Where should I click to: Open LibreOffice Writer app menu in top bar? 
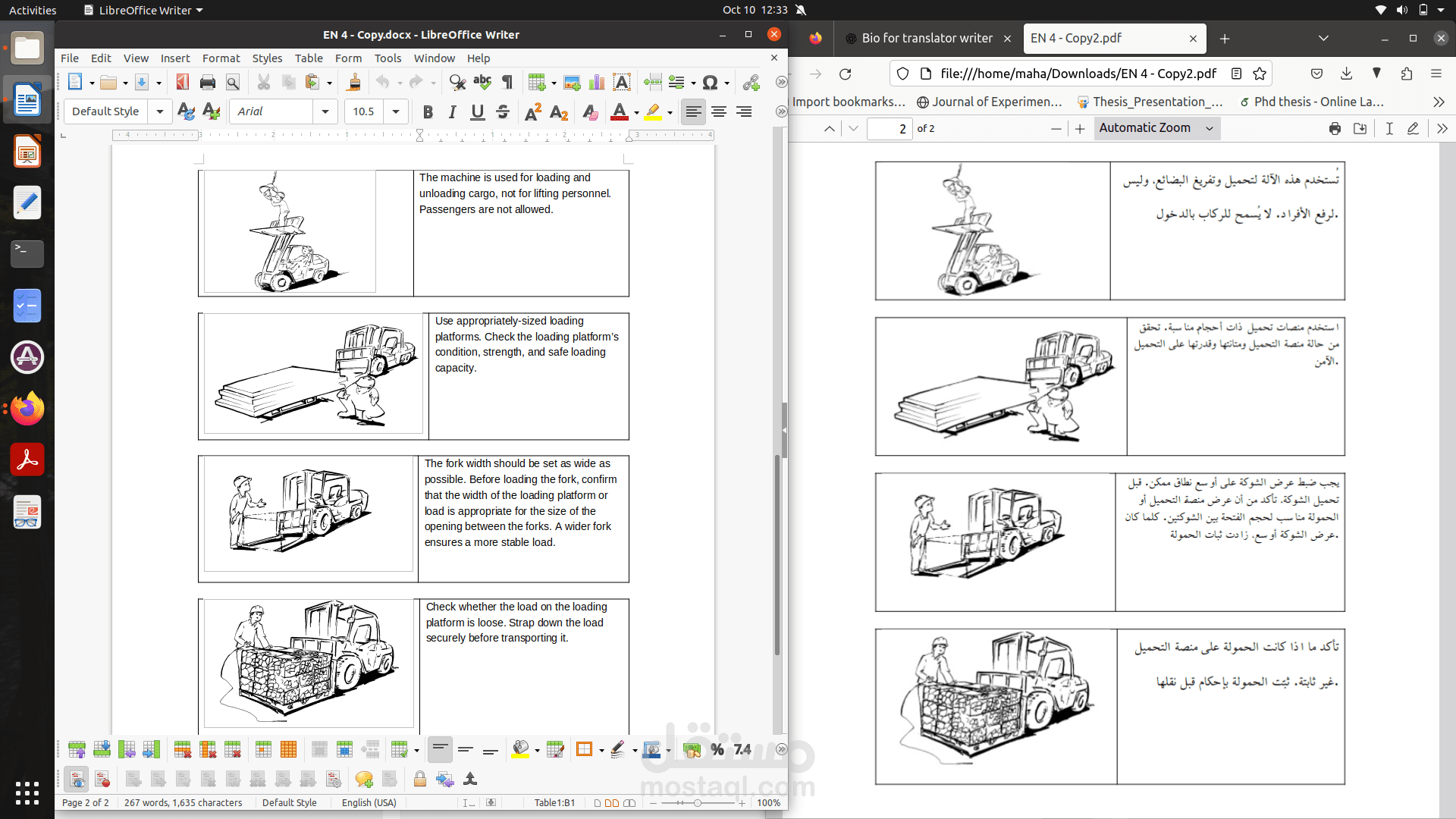[x=143, y=11]
